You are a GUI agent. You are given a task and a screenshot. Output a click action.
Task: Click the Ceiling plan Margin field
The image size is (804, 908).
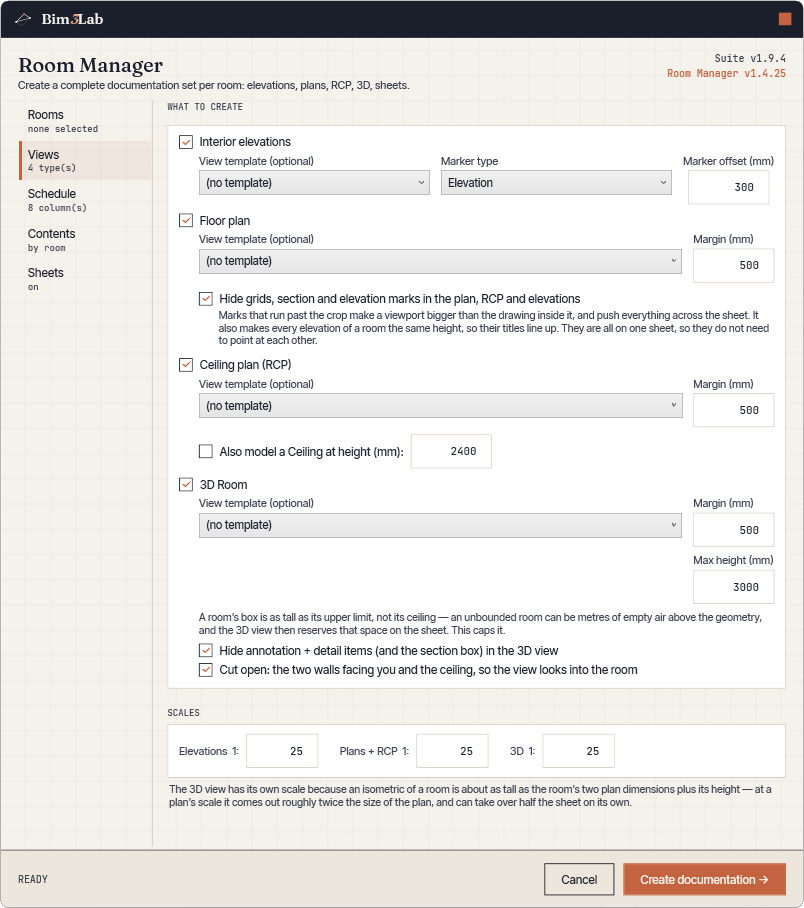pyautogui.click(x=733, y=410)
